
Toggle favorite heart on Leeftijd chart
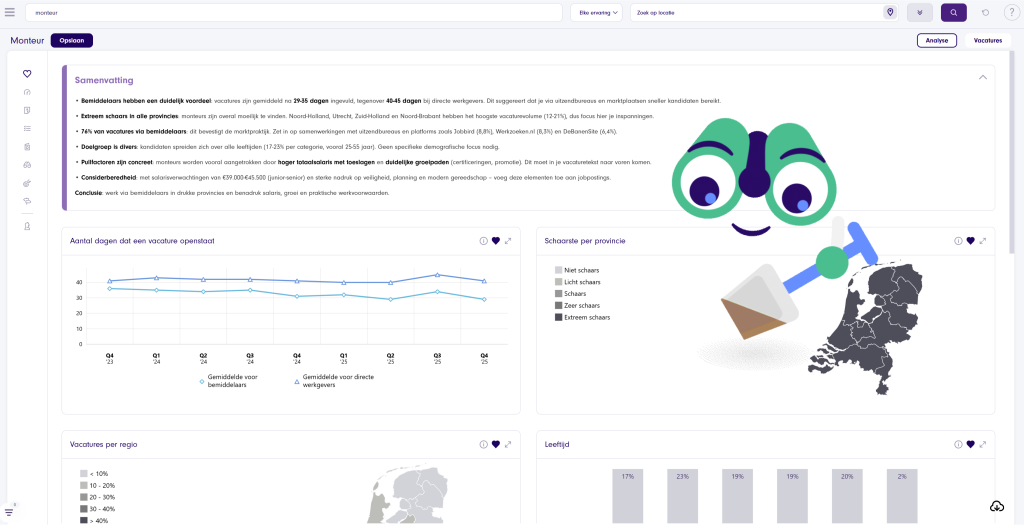(970, 444)
